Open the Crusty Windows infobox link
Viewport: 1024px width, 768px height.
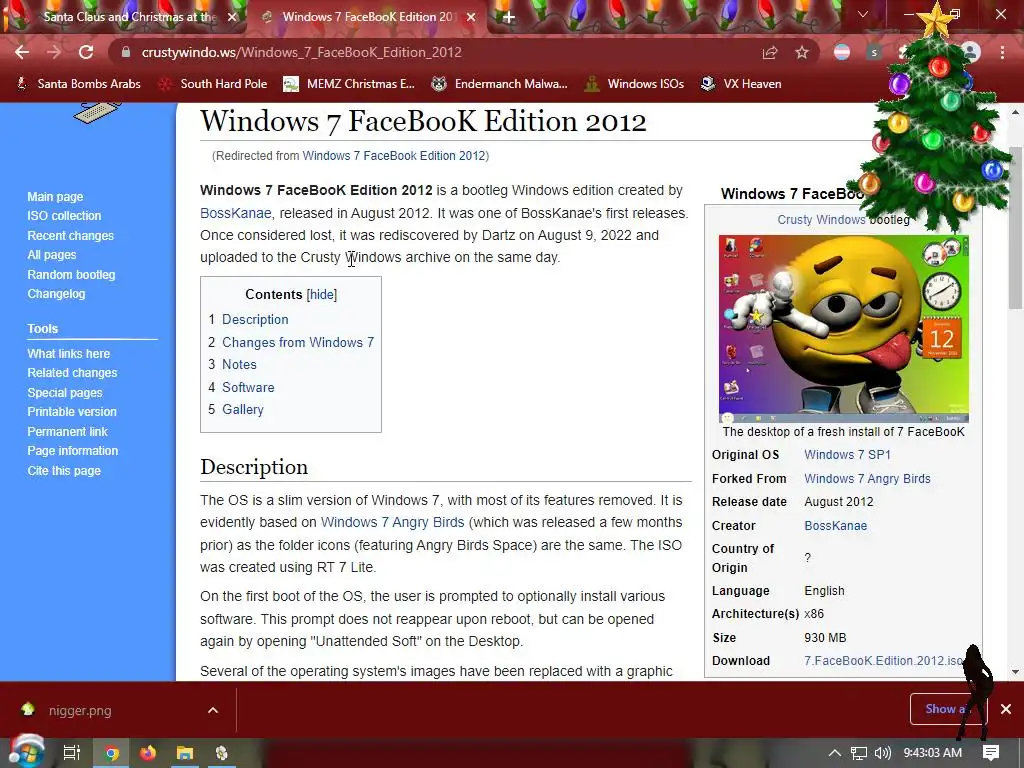(x=821, y=219)
